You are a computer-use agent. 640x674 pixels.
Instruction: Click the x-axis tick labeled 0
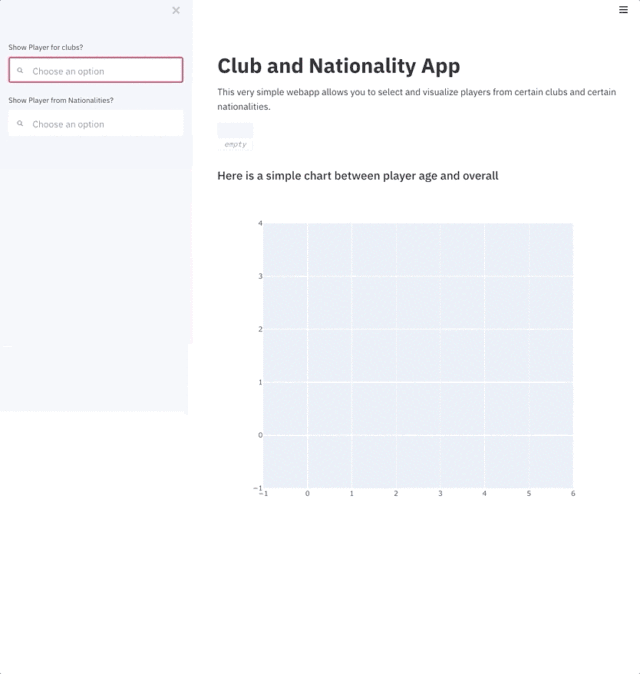point(307,493)
